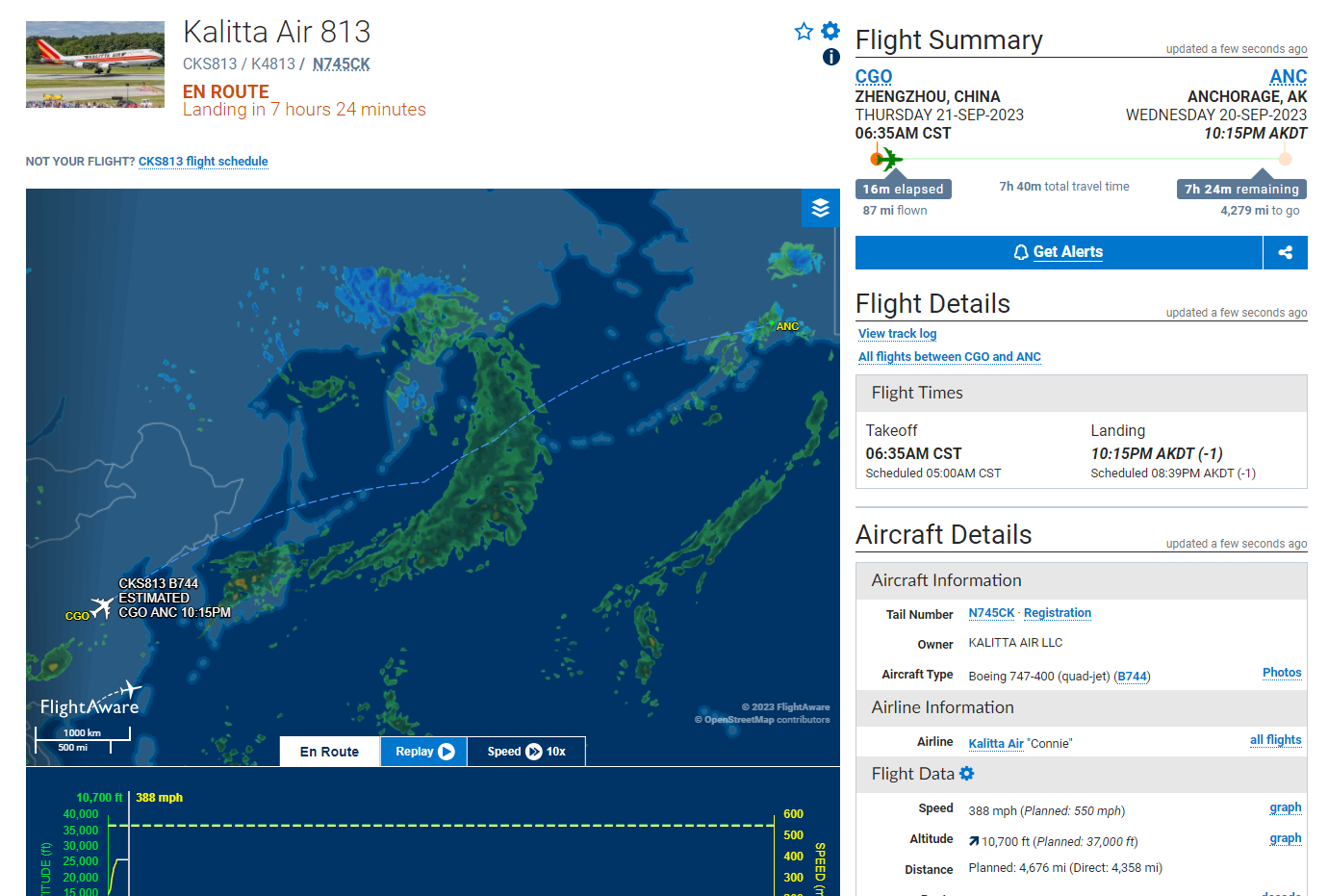The image size is (1328, 896).
Task: Click the Boeing 747 aircraft thumbnail photo
Action: pyautogui.click(x=95, y=64)
